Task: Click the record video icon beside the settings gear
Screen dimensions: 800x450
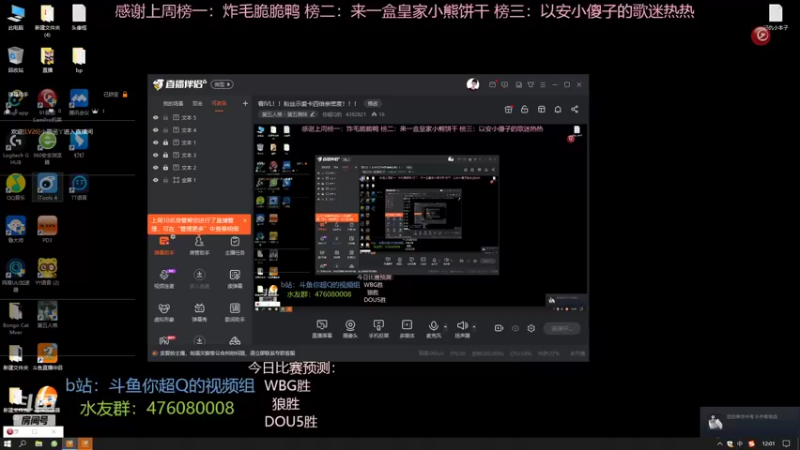Action: click(499, 328)
